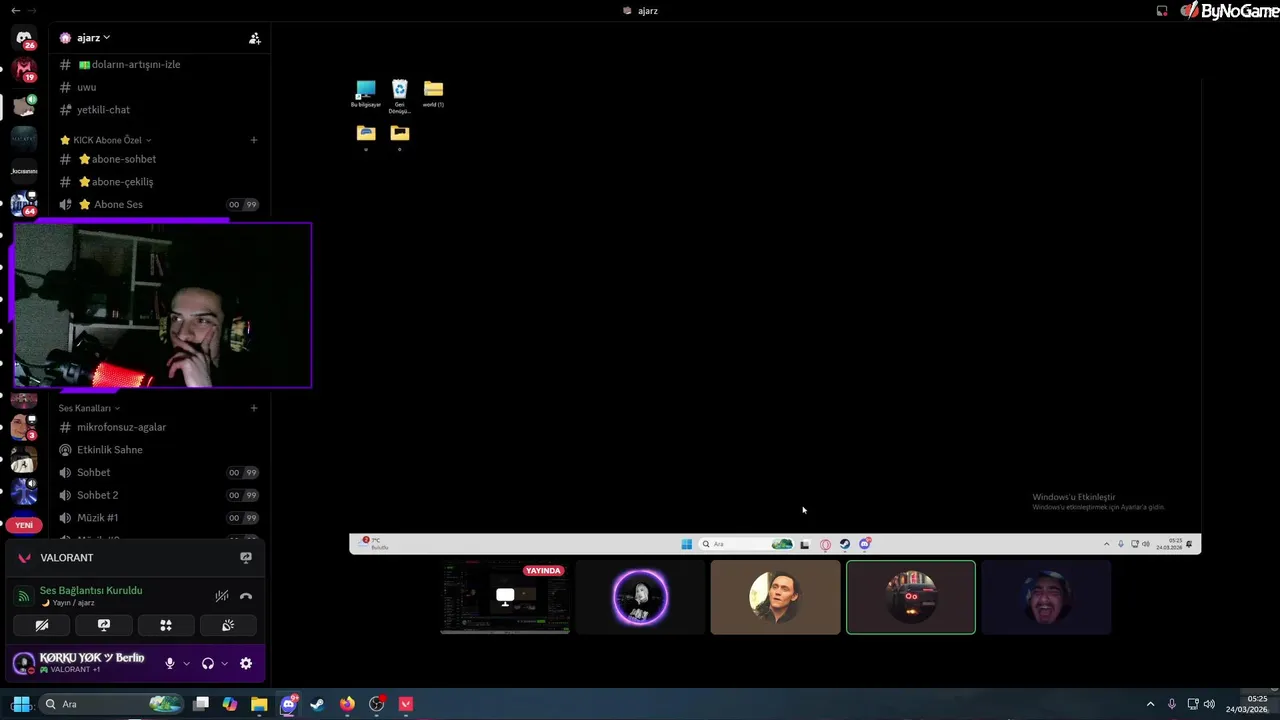Click the streamed taskbar Discord icon
Screen dimensions: 1280x720
coord(865,544)
